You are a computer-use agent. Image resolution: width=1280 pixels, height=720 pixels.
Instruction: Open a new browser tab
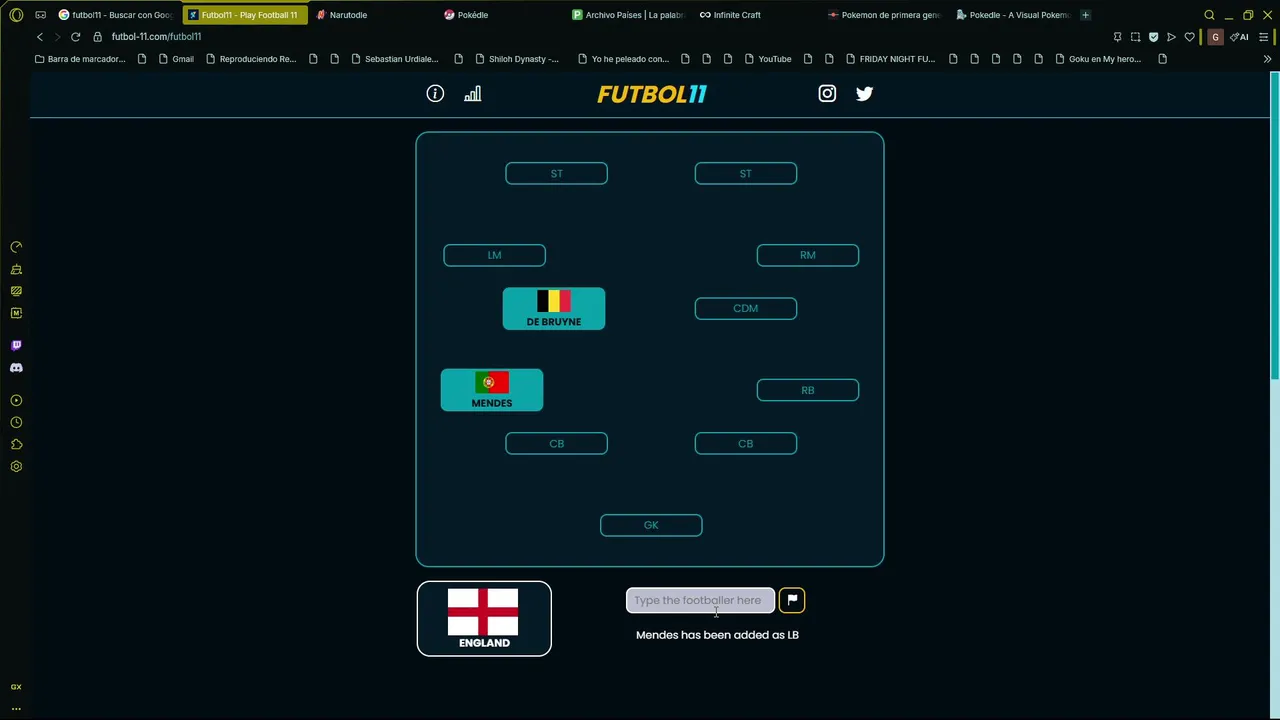[1085, 15]
